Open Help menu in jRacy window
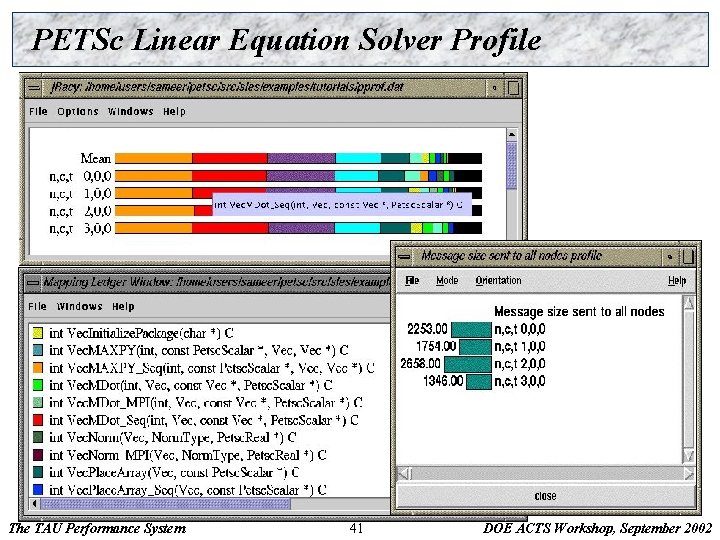The height and width of the screenshot is (540, 720). [x=174, y=112]
